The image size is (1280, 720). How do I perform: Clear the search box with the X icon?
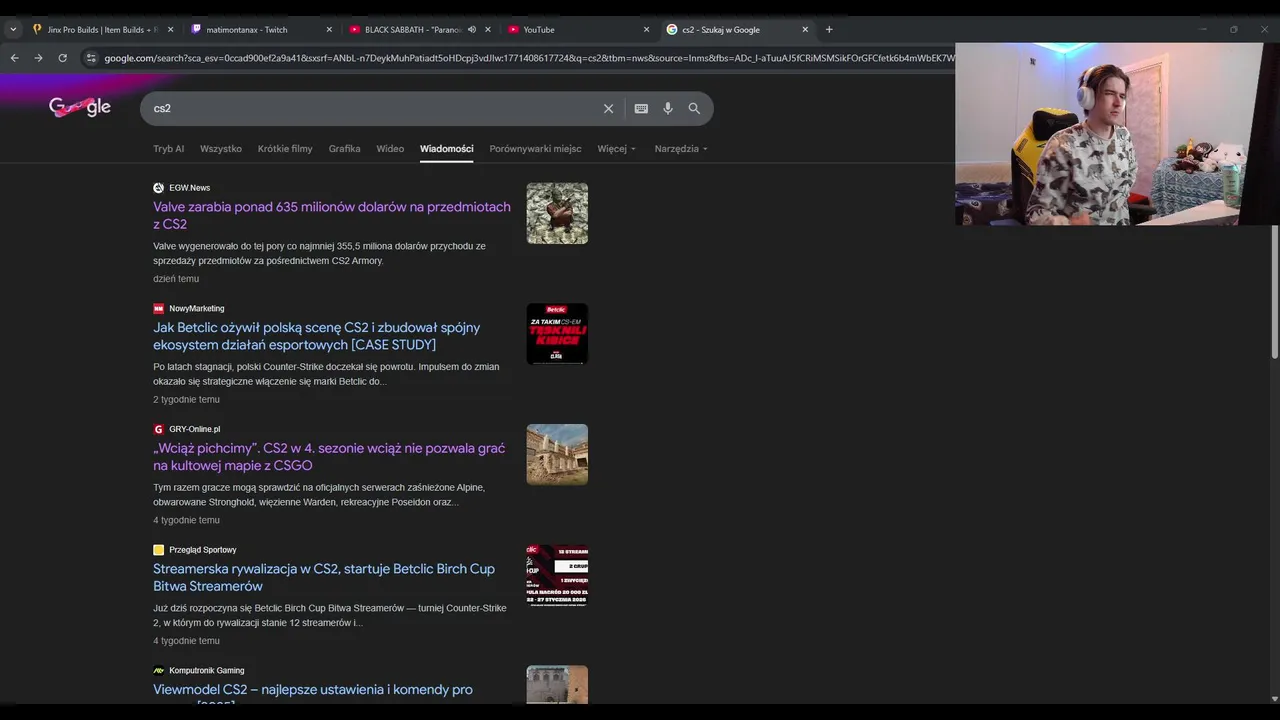(608, 108)
